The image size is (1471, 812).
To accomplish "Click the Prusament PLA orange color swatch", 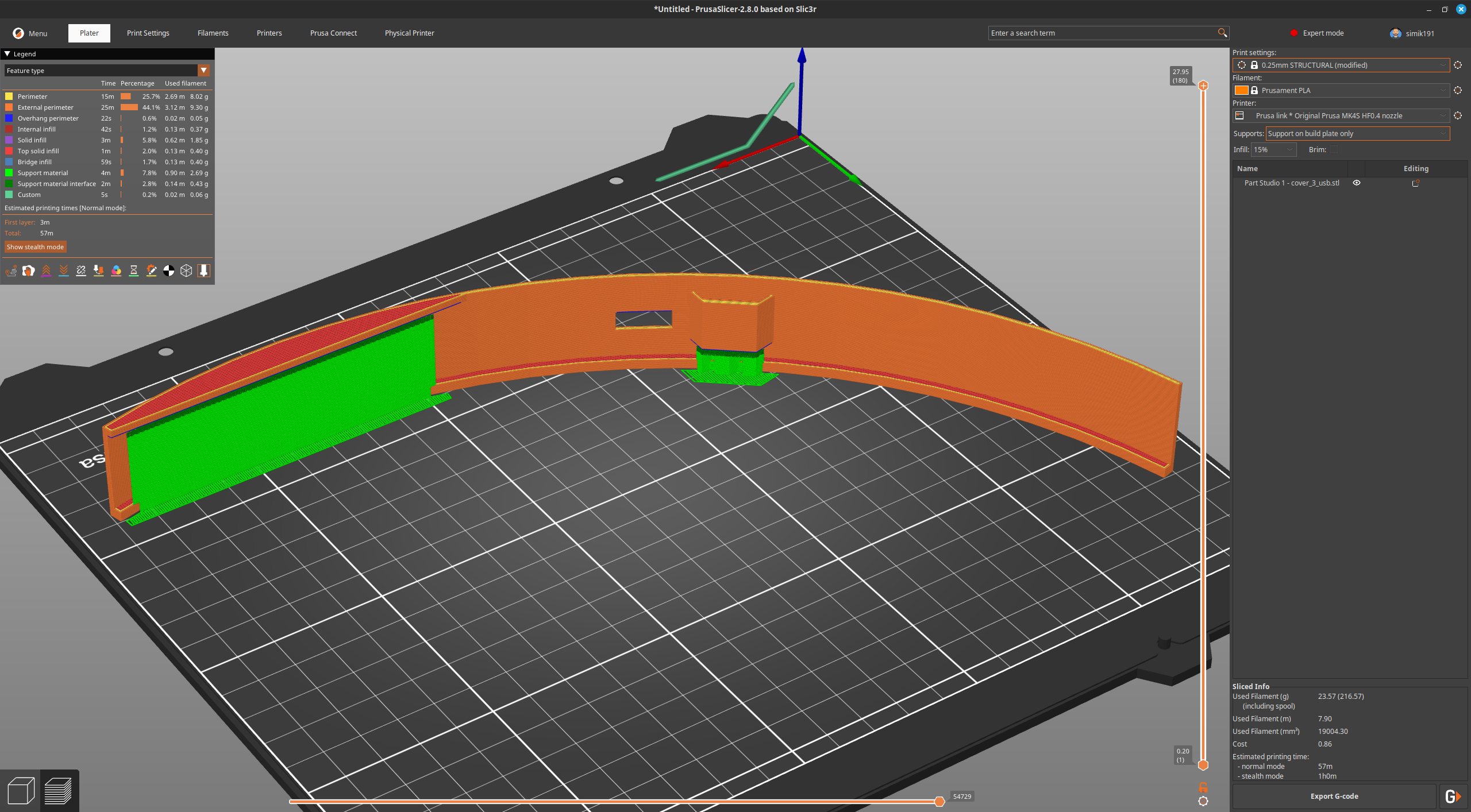I will click(x=1241, y=90).
